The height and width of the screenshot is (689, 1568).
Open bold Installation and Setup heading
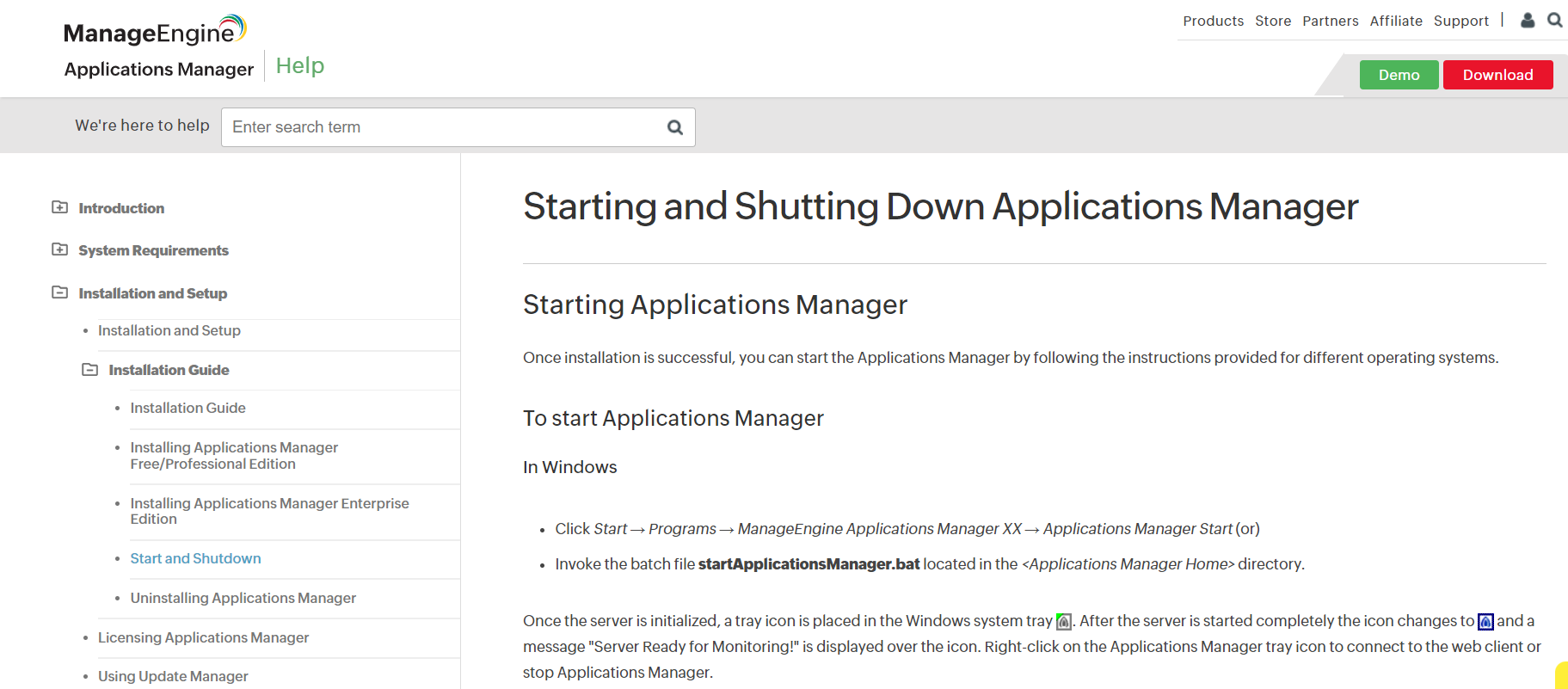pyautogui.click(x=153, y=293)
